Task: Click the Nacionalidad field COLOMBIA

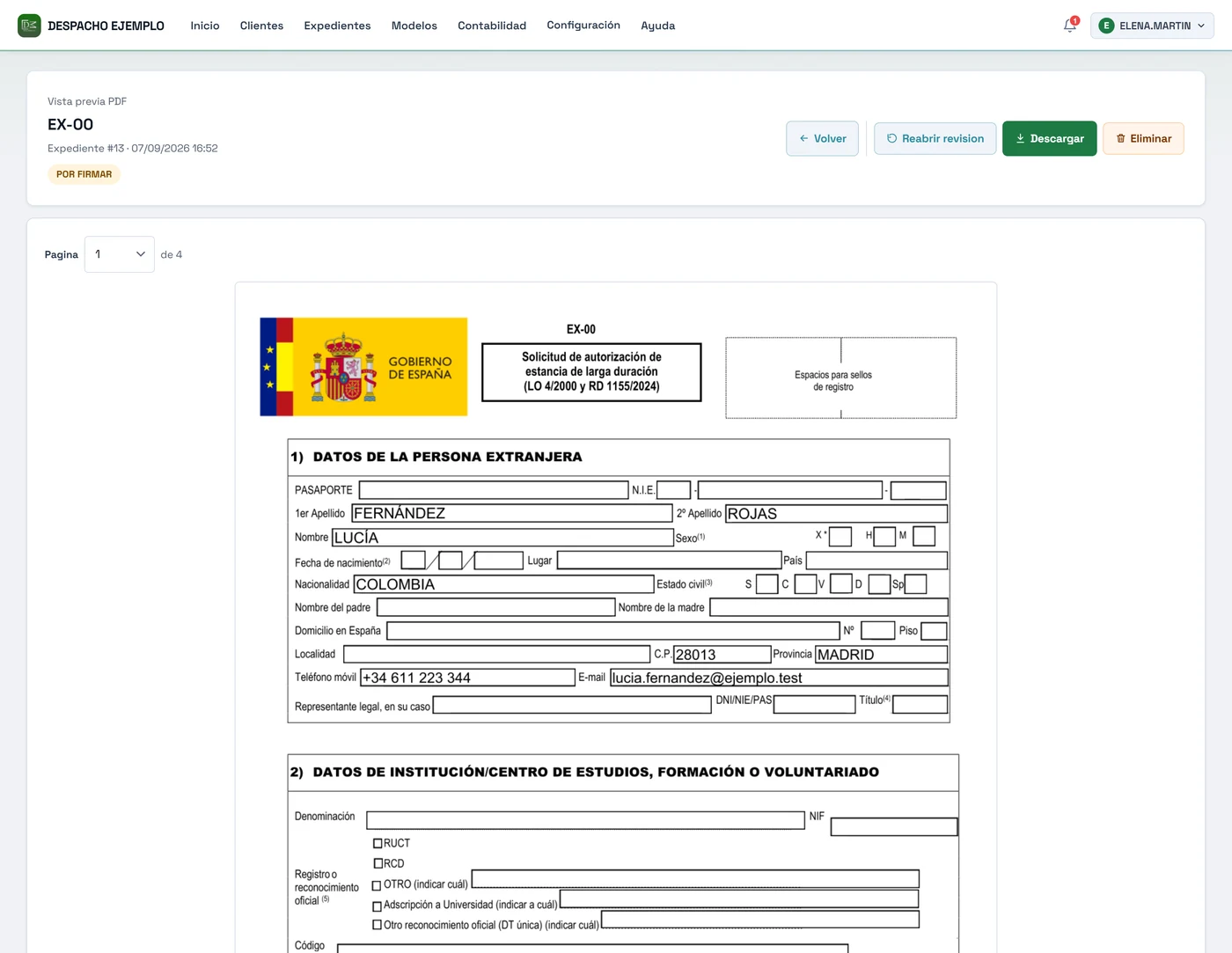Action: pyautogui.click(x=503, y=584)
